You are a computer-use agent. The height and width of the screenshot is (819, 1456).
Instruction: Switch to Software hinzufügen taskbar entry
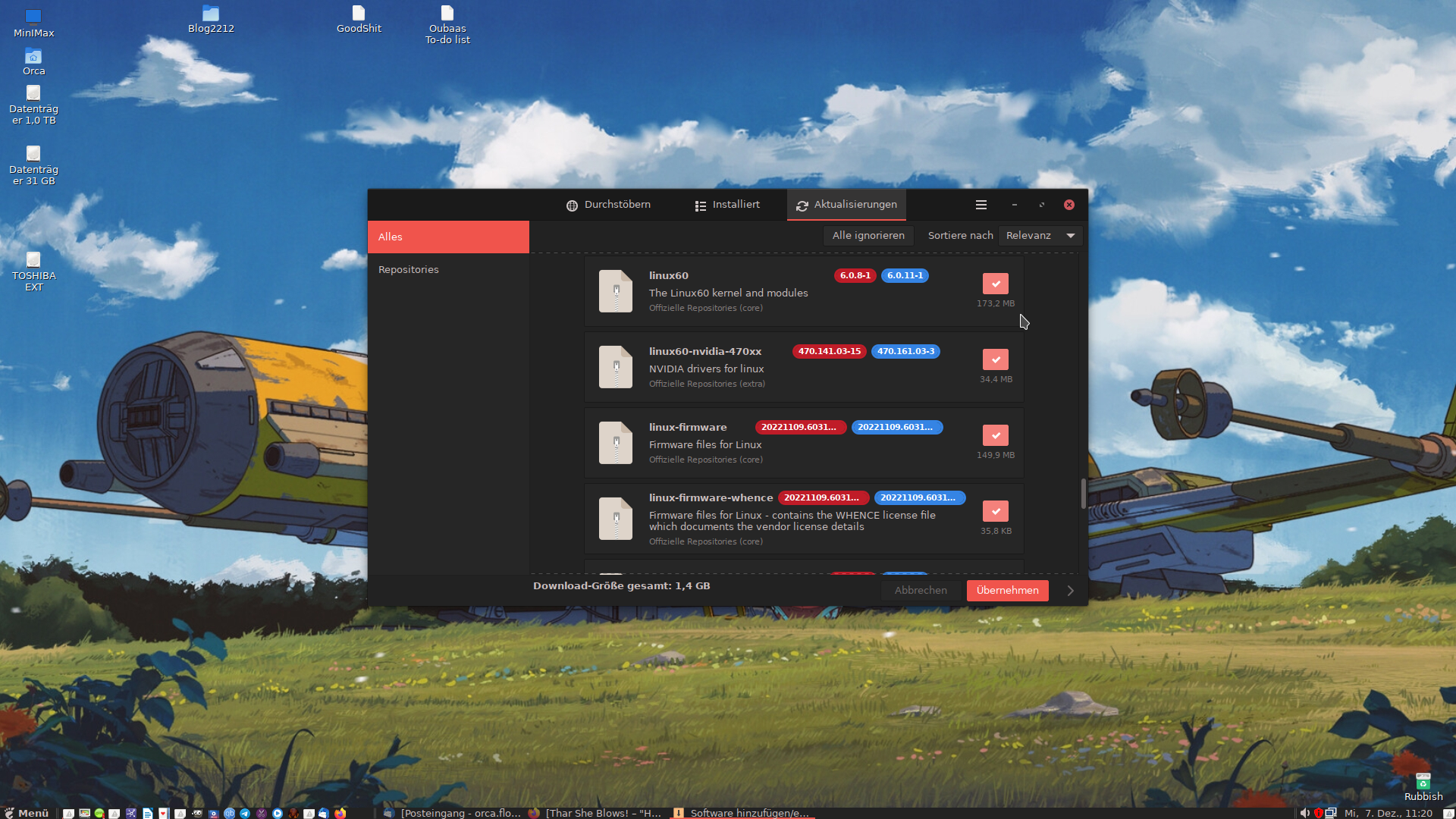[x=742, y=813]
